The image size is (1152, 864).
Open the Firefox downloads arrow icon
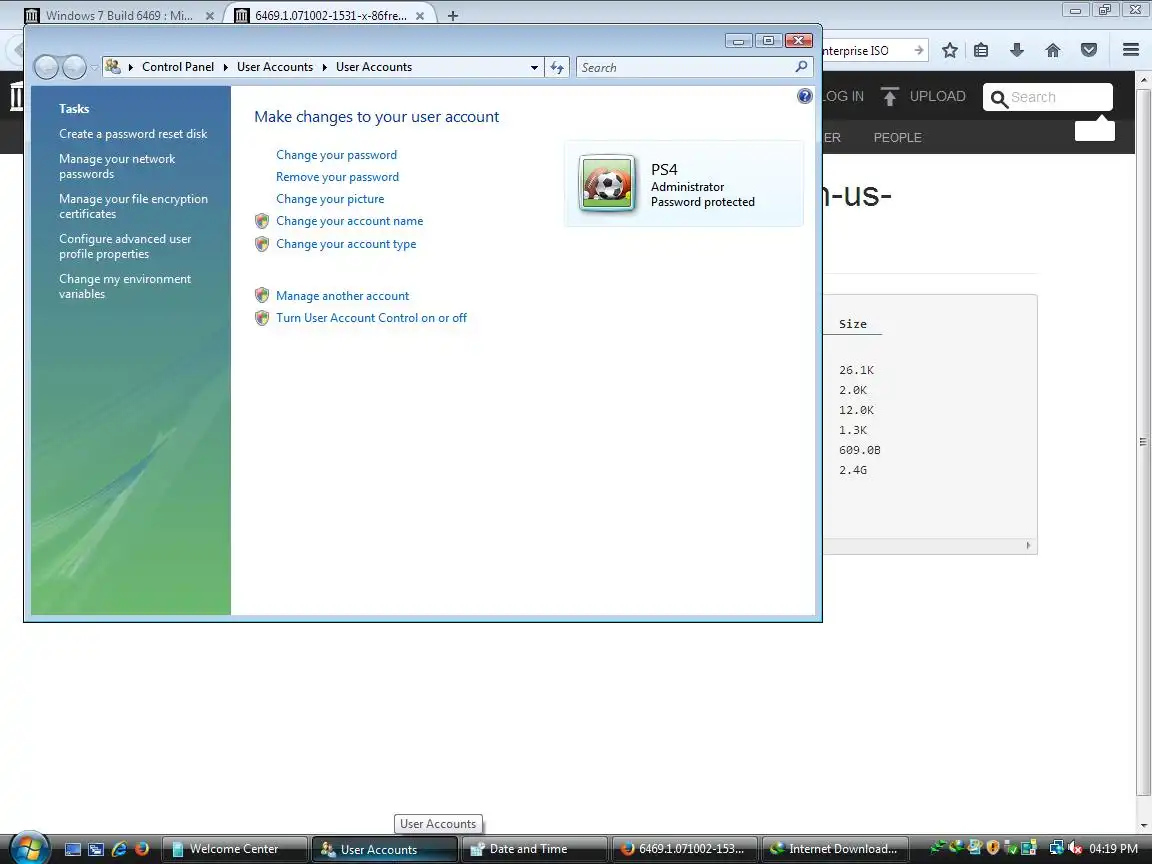coord(1017,50)
